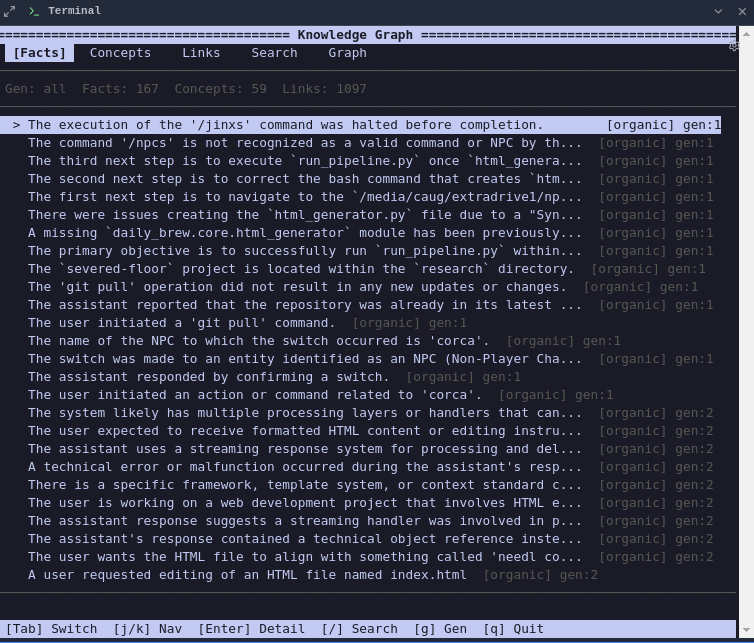Click the '[g] Gen' footer hint
754x643 pixels.
[440, 629]
